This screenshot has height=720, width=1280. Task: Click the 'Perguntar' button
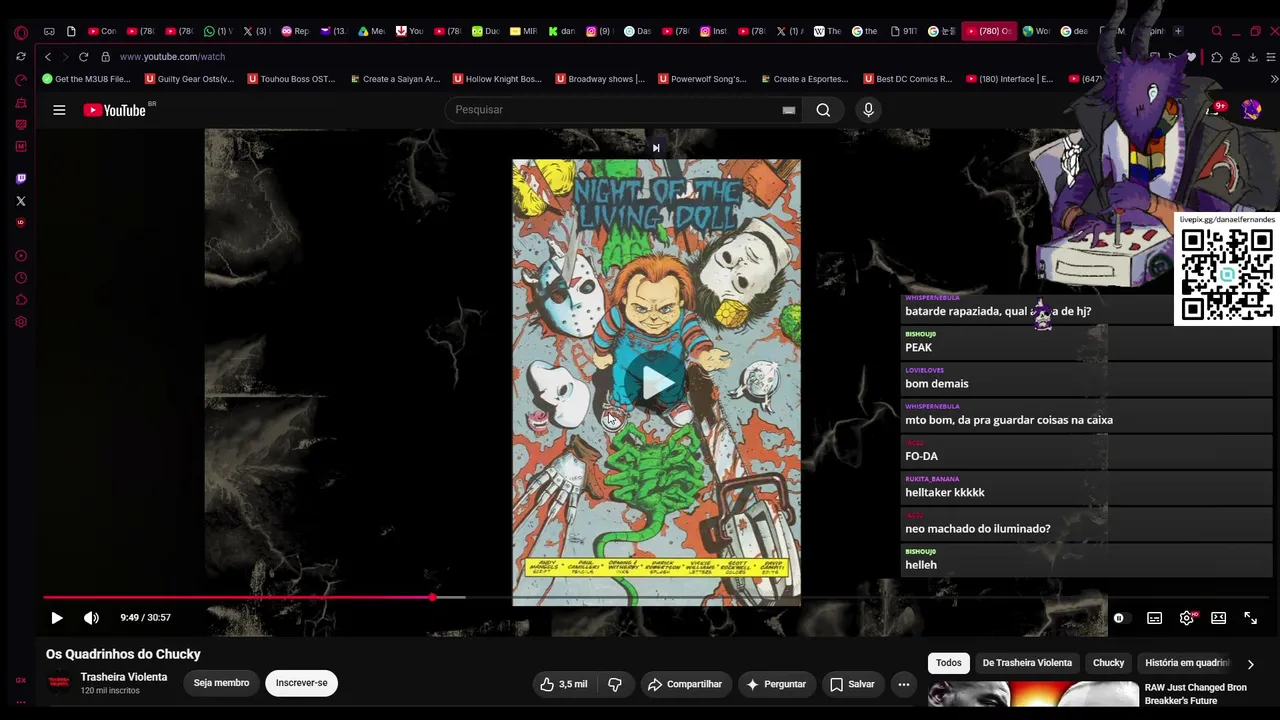coord(776,684)
